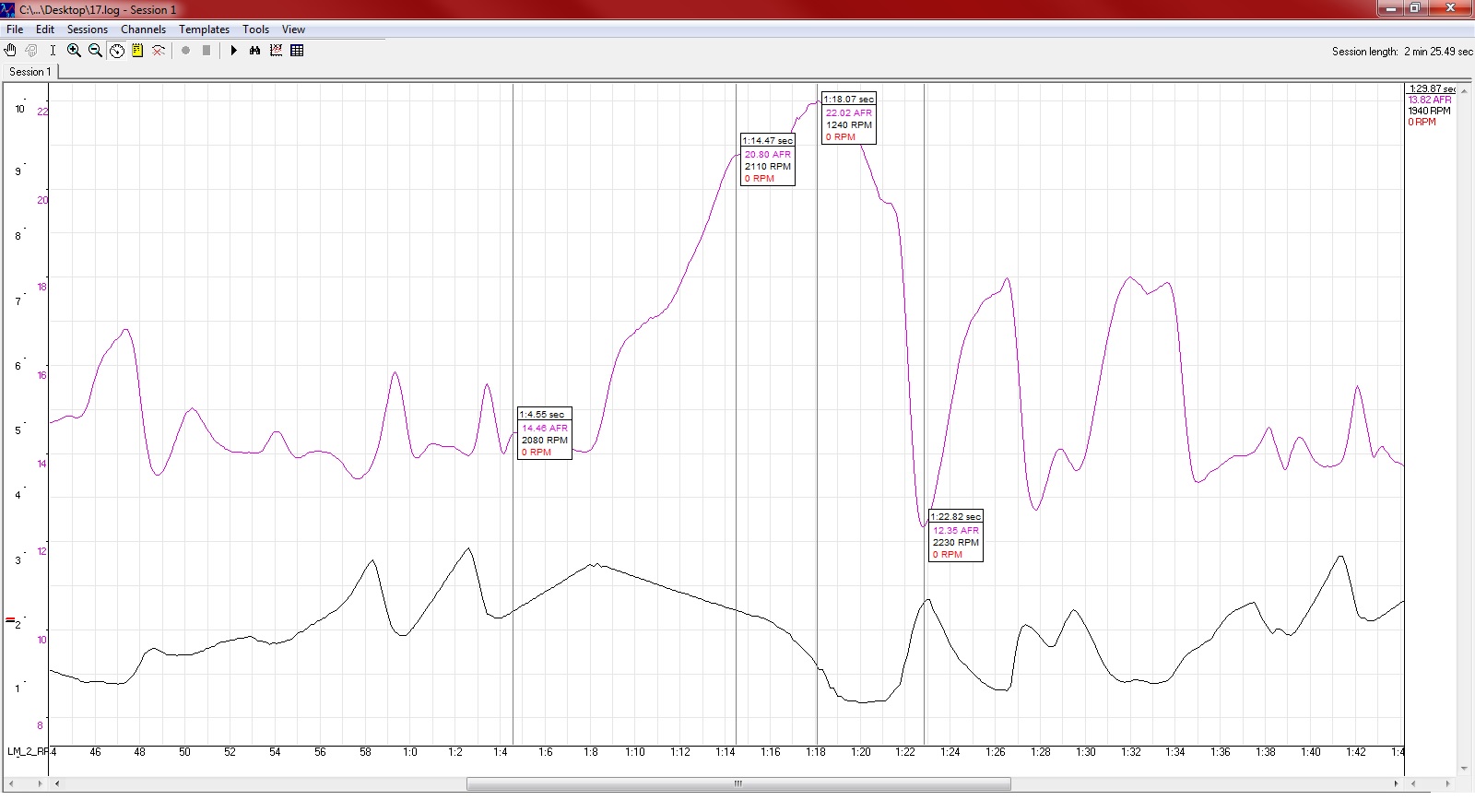Expand the Sessions menu
1475x812 pixels.
[87, 29]
